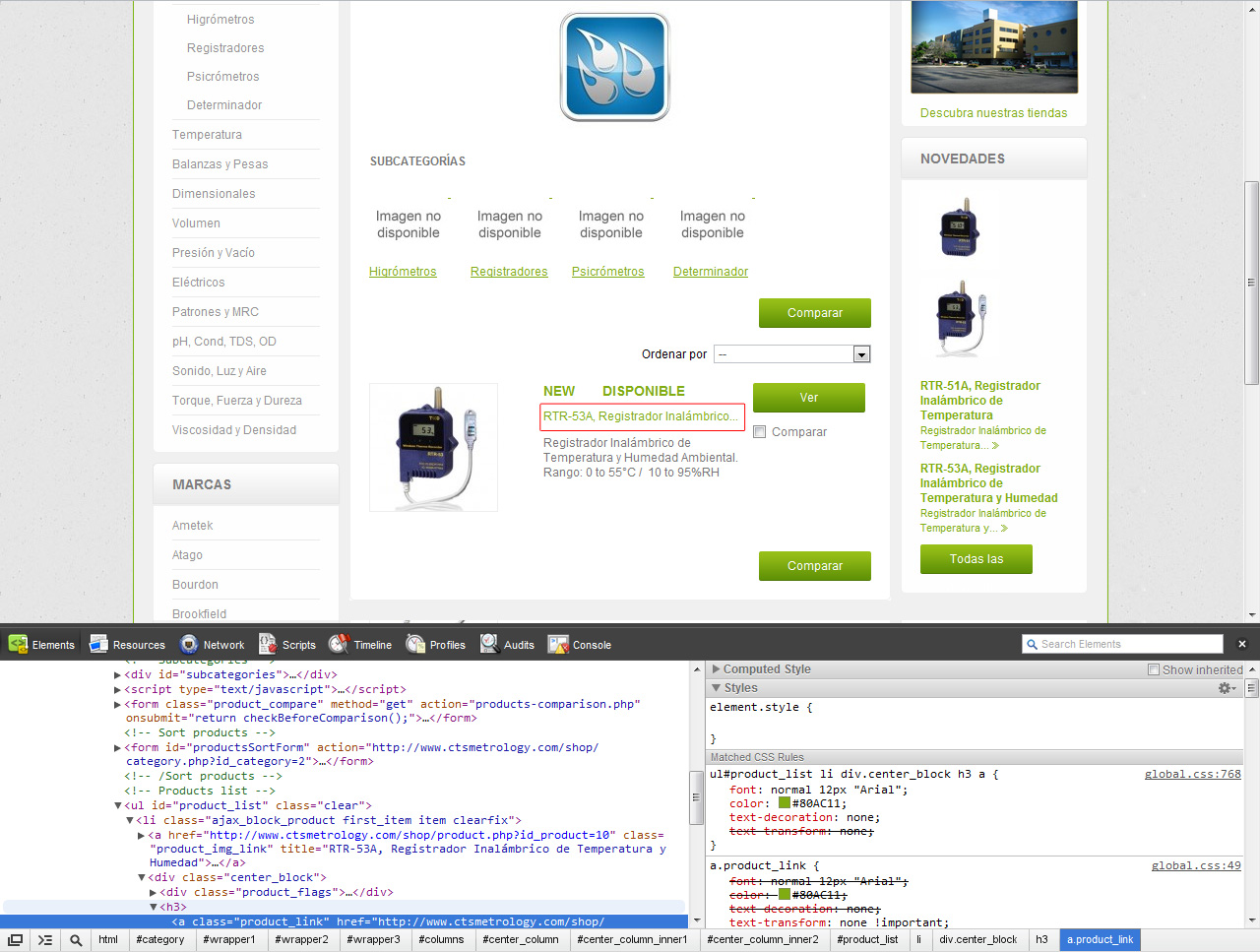Open the Registradores subcategory link

509,272
